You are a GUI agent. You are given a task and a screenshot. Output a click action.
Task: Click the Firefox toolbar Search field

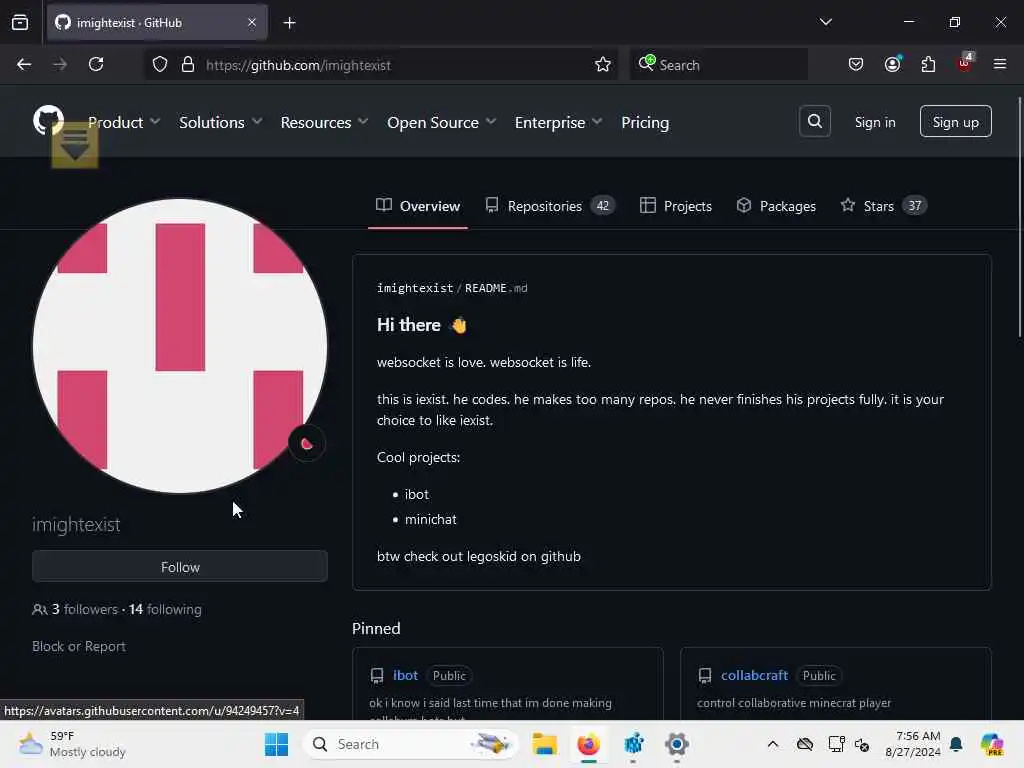tap(718, 65)
